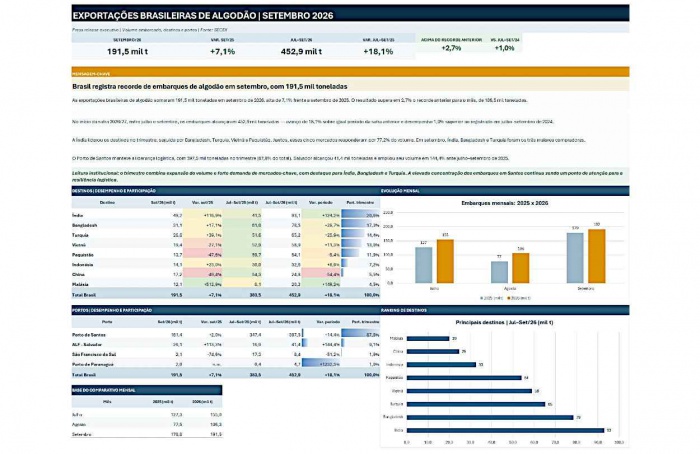This screenshot has width=700, height=454.
Task: Click the "PORTOS | DESEMPENHO E PARTICIPAÇÃO" section header
Action: (x=225, y=310)
